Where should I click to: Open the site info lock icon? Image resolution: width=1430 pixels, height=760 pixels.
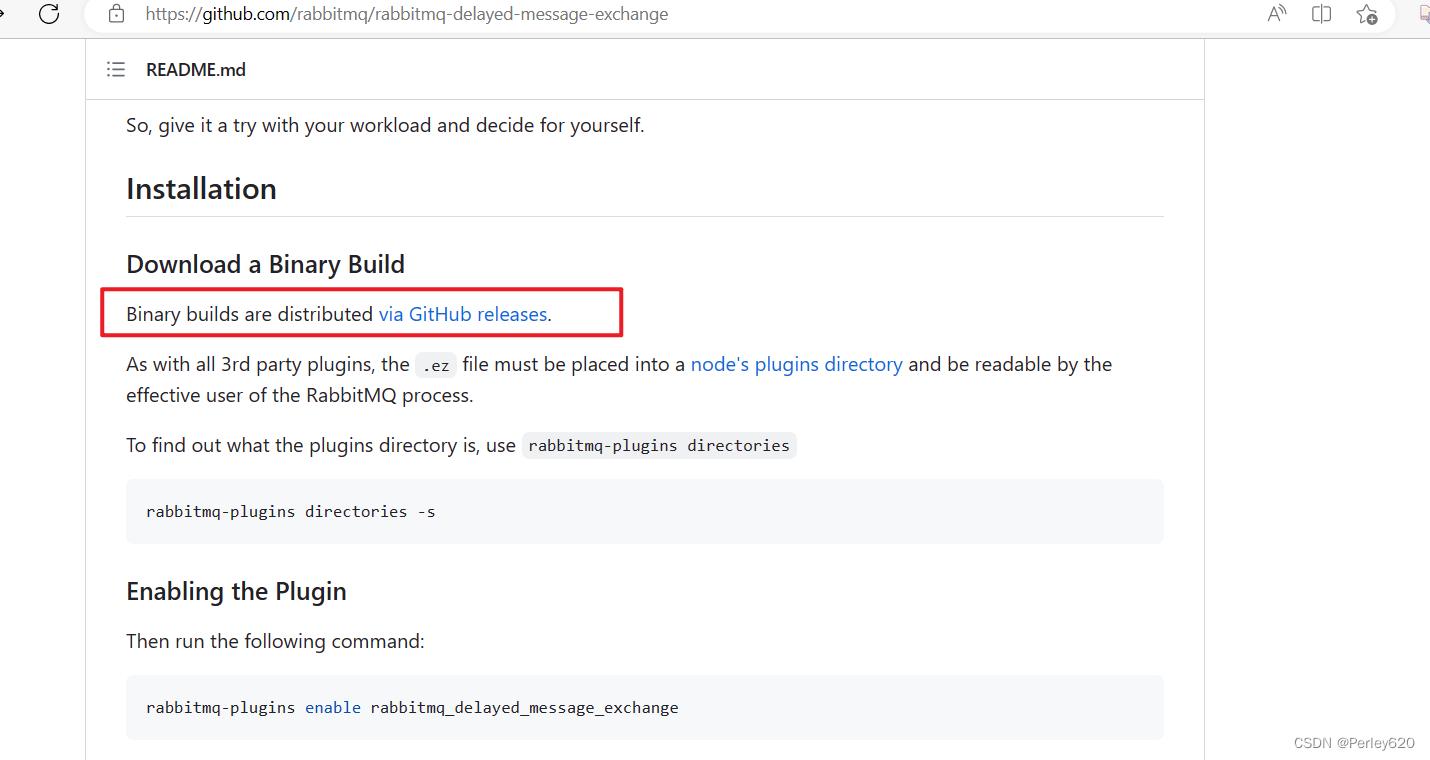pyautogui.click(x=117, y=14)
